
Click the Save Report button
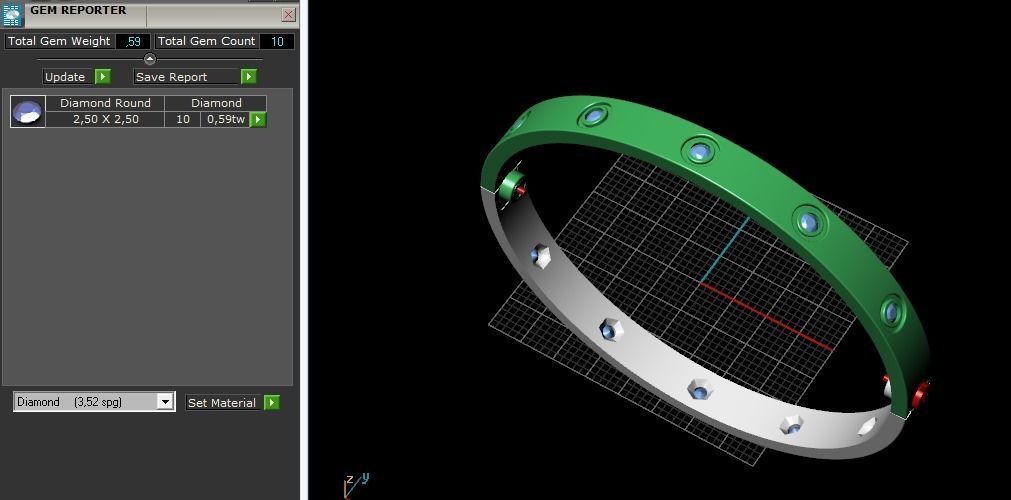(x=187, y=77)
